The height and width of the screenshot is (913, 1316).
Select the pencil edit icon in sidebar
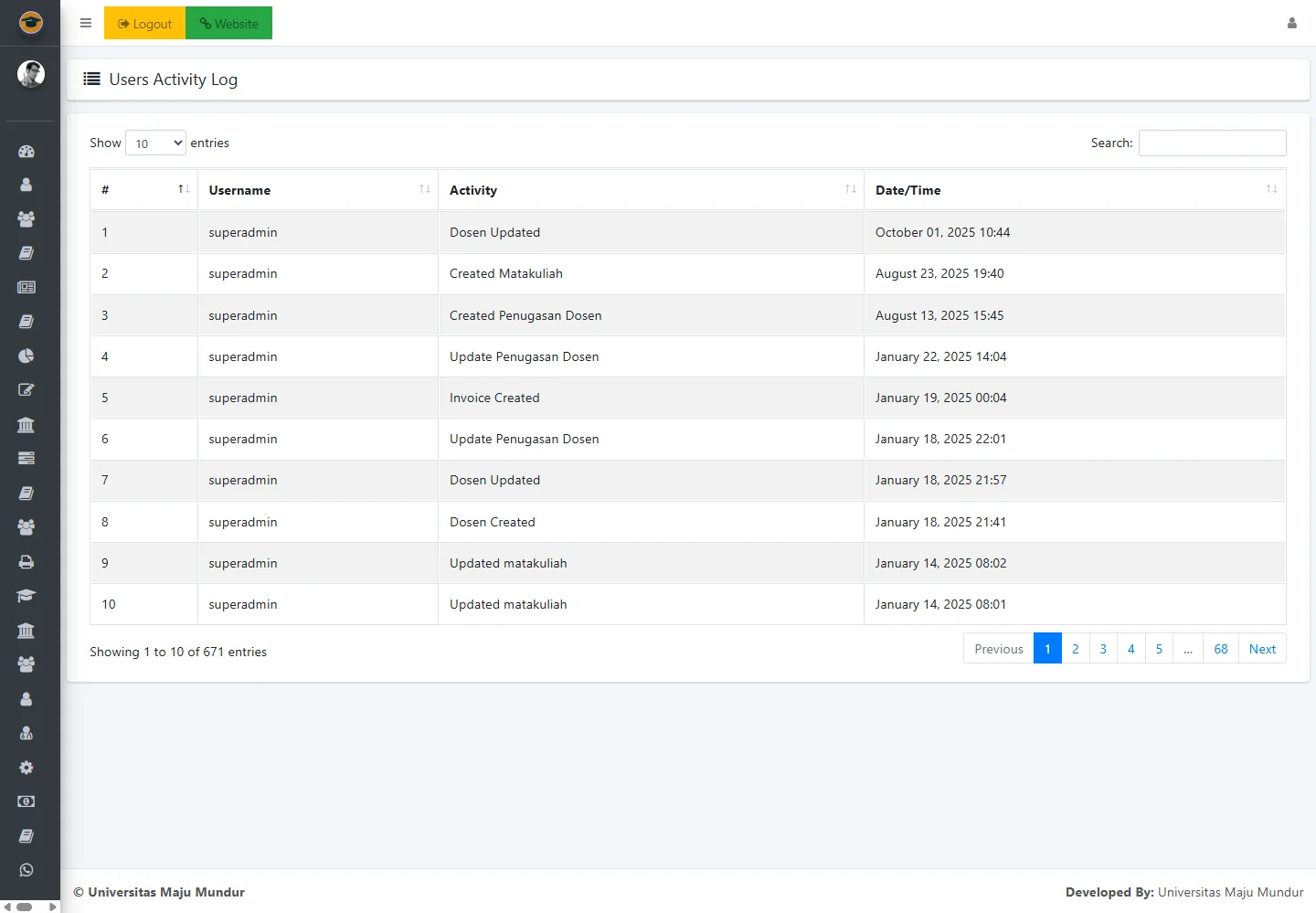coord(27,390)
